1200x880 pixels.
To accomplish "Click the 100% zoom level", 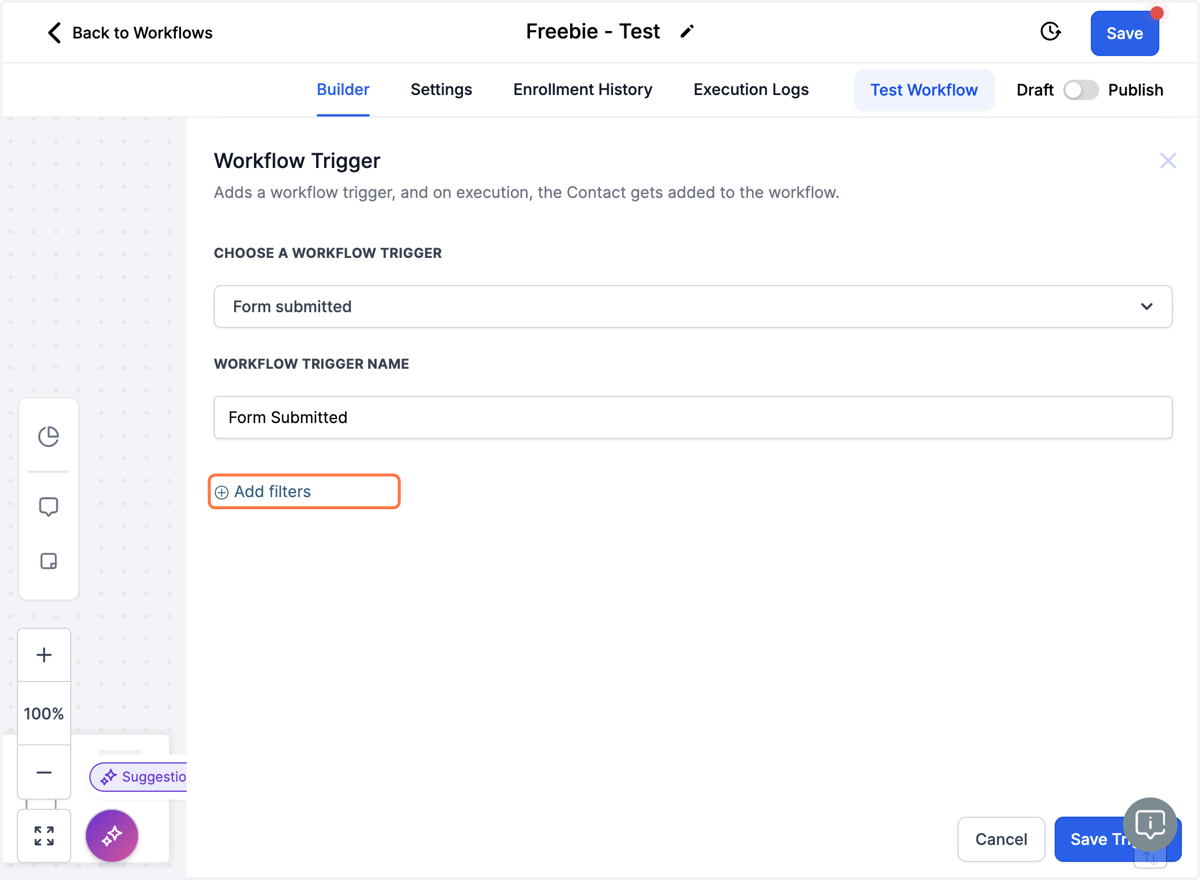I will click(x=44, y=714).
